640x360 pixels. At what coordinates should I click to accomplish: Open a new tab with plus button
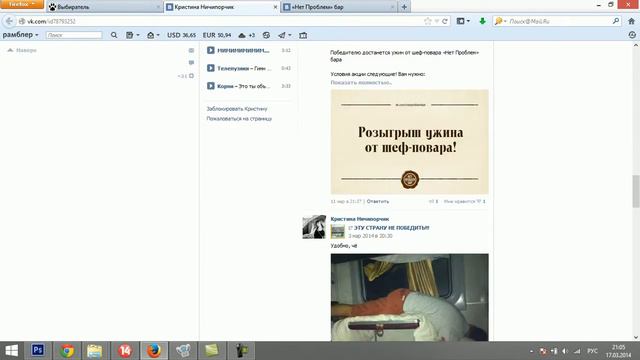tap(404, 7)
